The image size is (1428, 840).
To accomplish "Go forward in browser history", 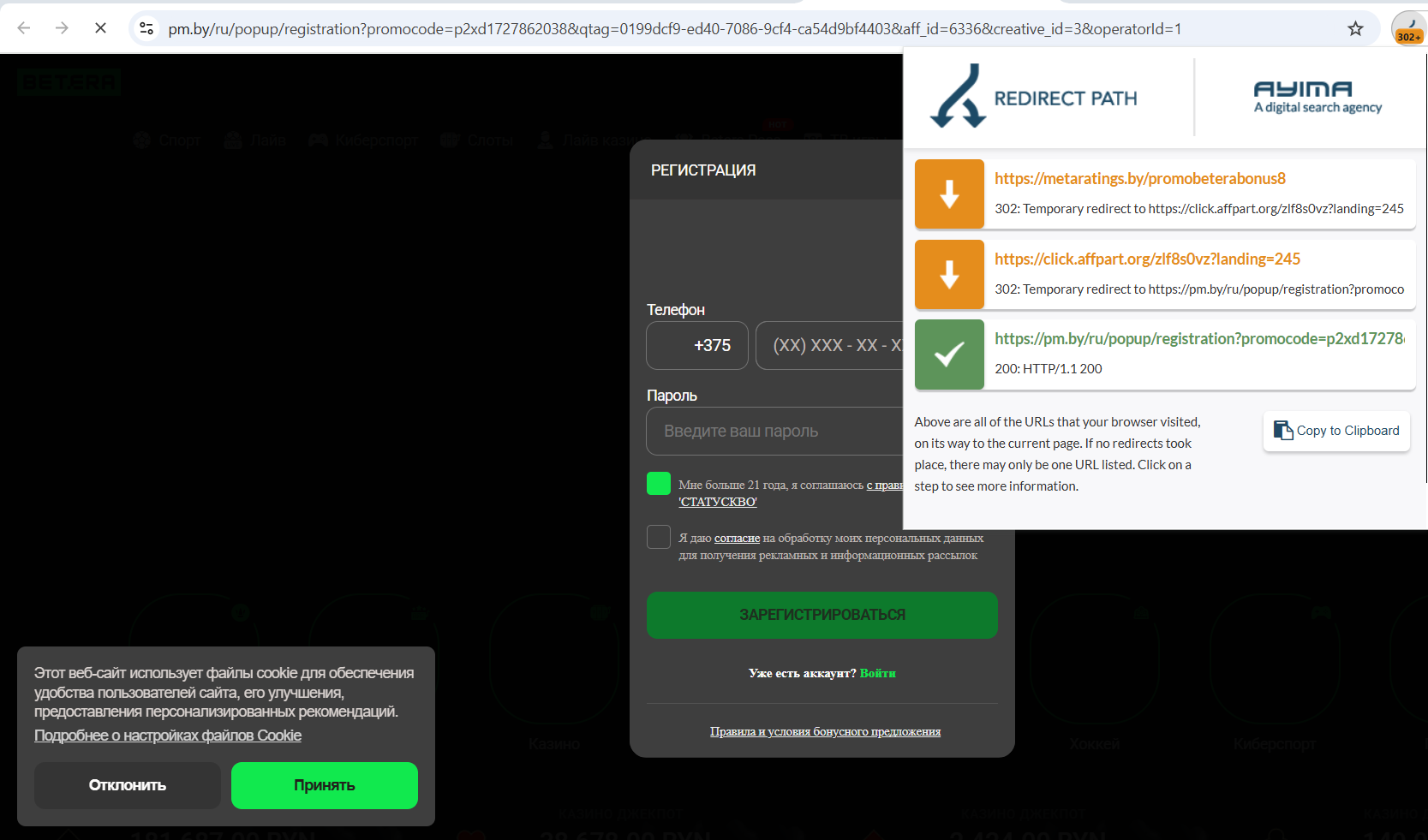I will 62,28.
